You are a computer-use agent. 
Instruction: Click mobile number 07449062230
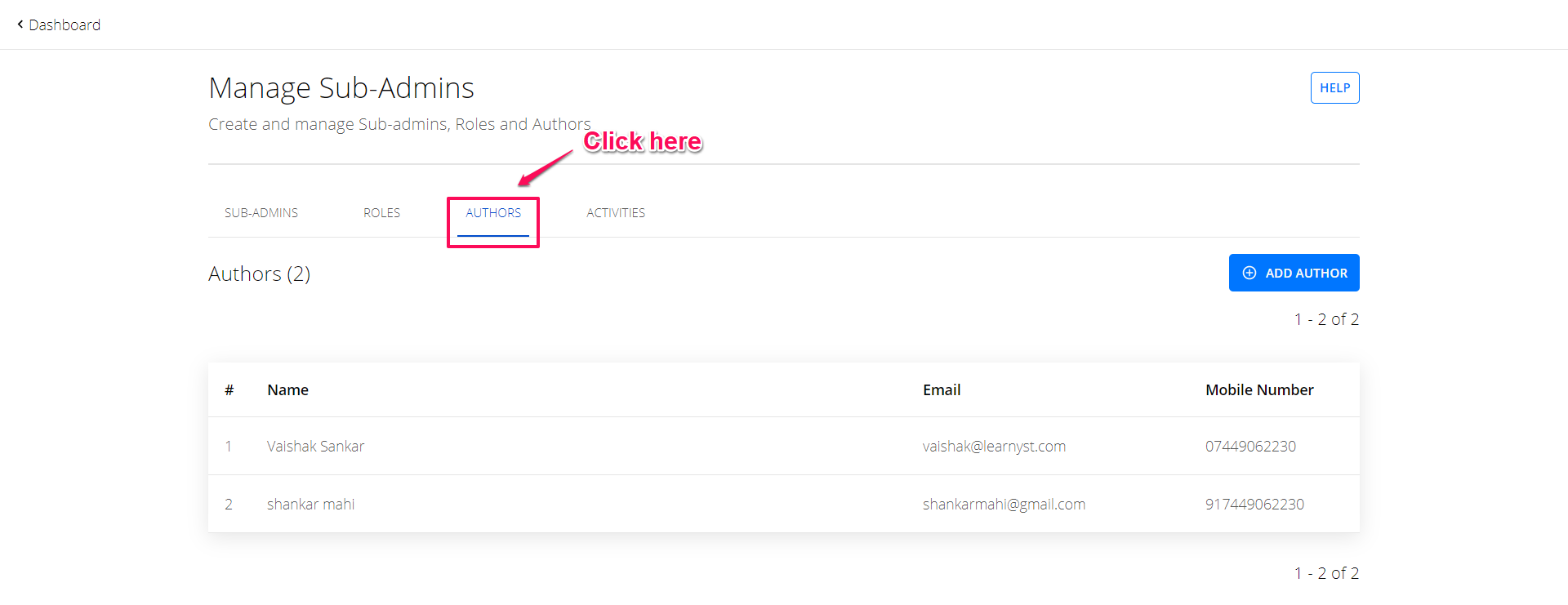click(x=1250, y=447)
